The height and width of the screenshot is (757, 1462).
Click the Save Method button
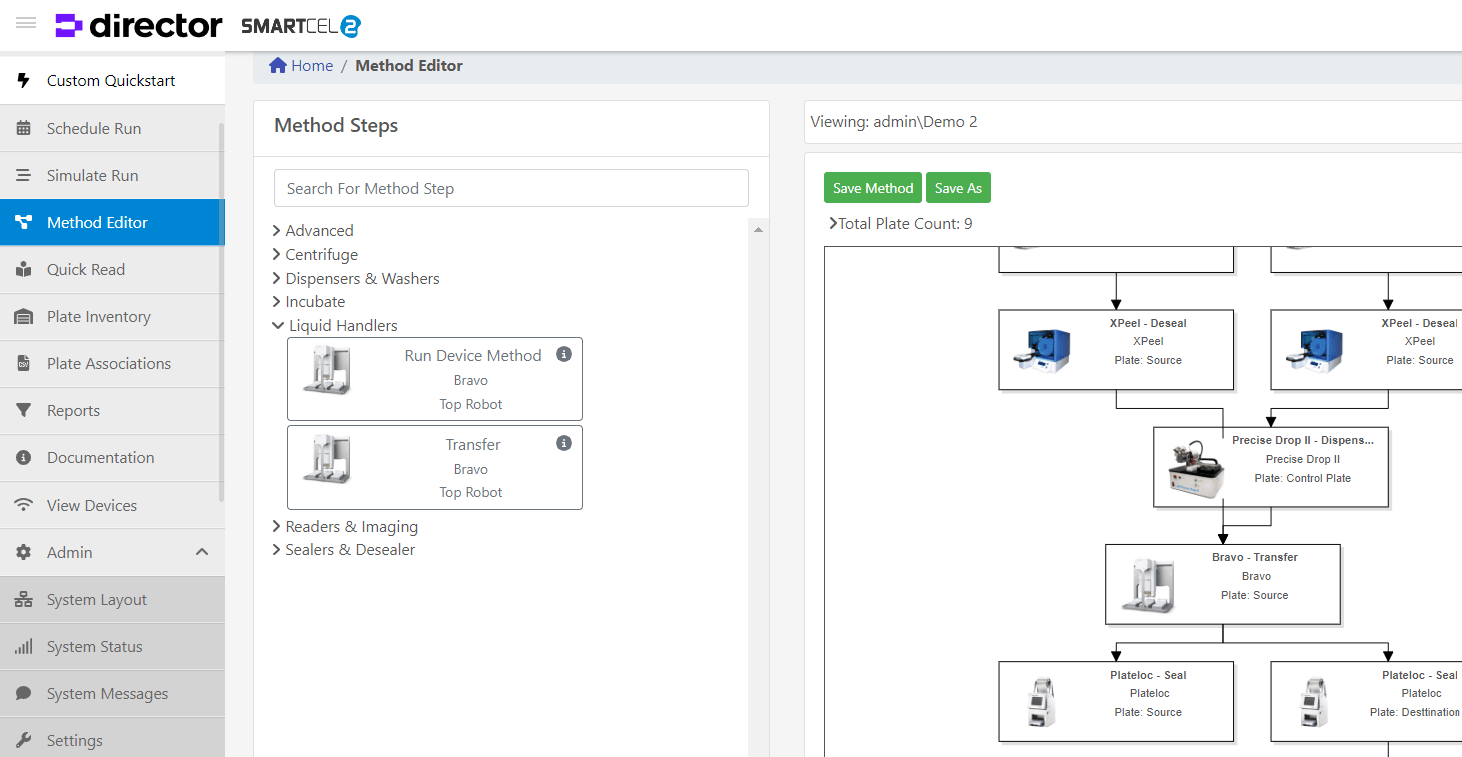(x=873, y=188)
